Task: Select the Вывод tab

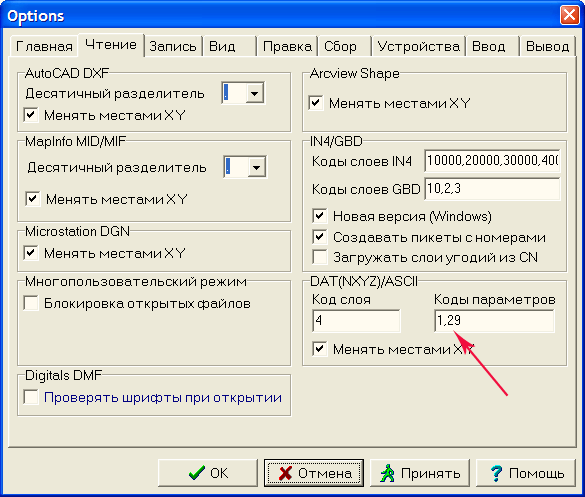Action: [547, 46]
